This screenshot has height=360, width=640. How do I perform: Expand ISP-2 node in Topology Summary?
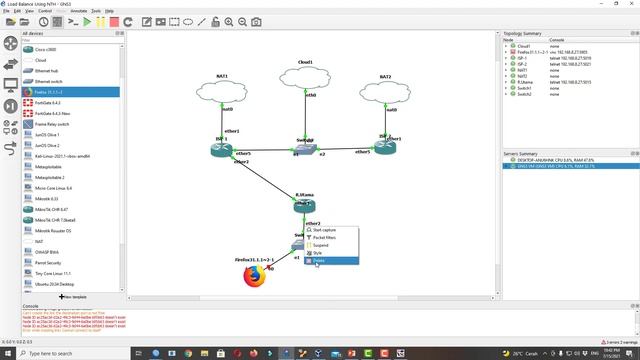[x=506, y=64]
